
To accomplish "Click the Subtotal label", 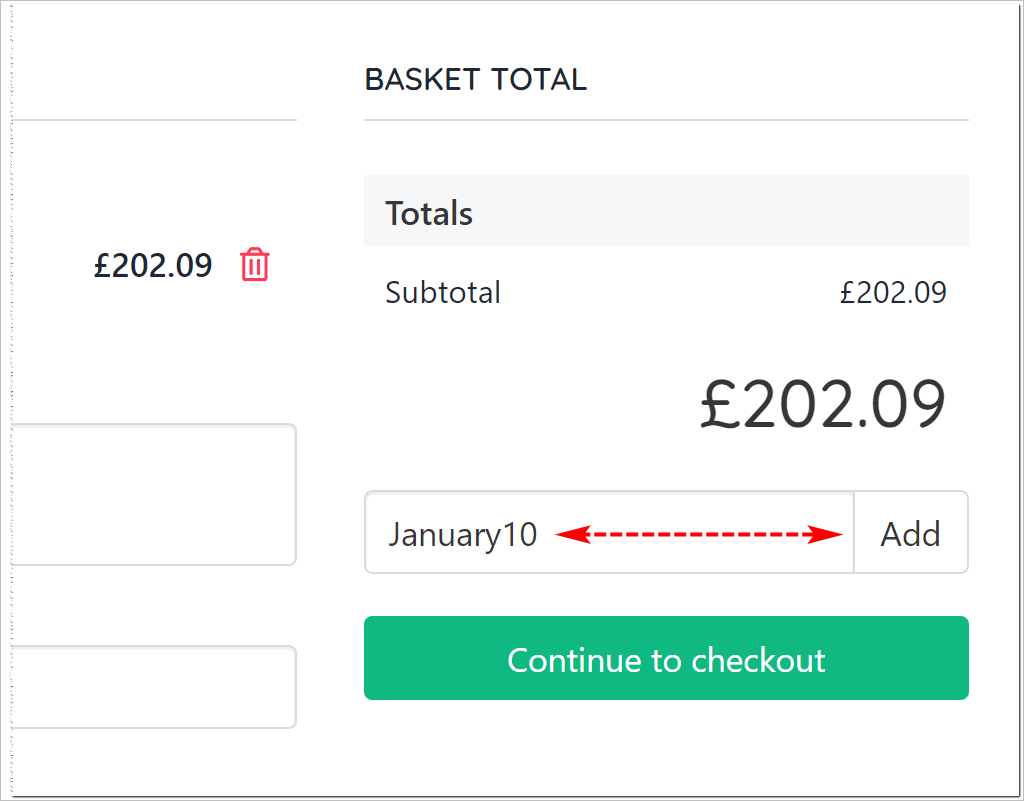I will 443,292.
